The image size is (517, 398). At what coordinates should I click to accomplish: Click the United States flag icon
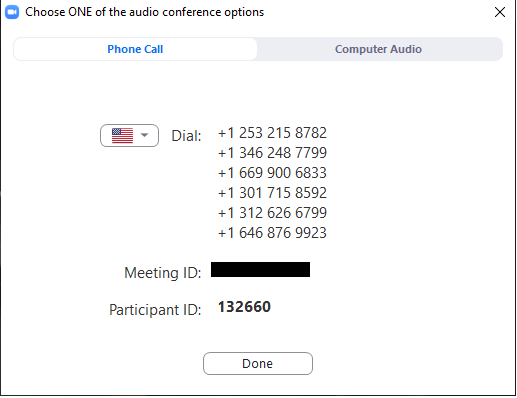click(122, 135)
